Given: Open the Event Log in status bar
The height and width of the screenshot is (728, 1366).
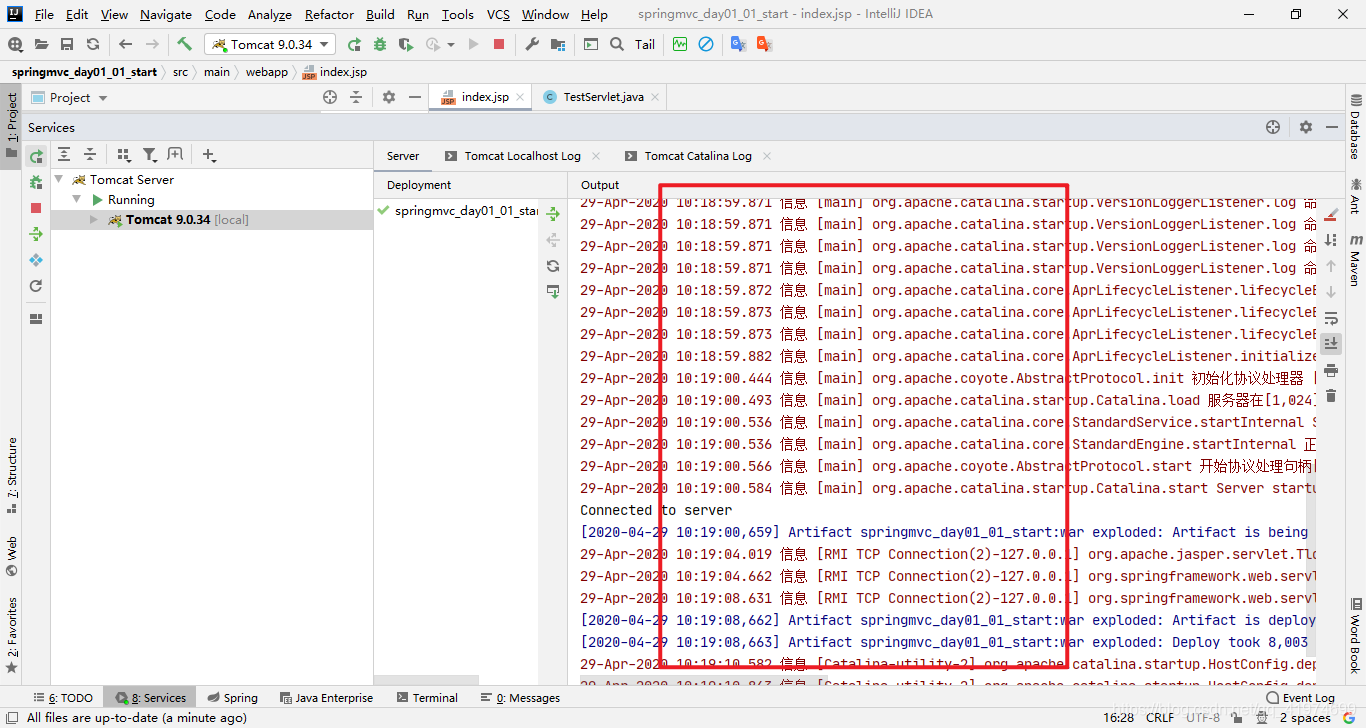Looking at the screenshot, I should pyautogui.click(x=1300, y=698).
